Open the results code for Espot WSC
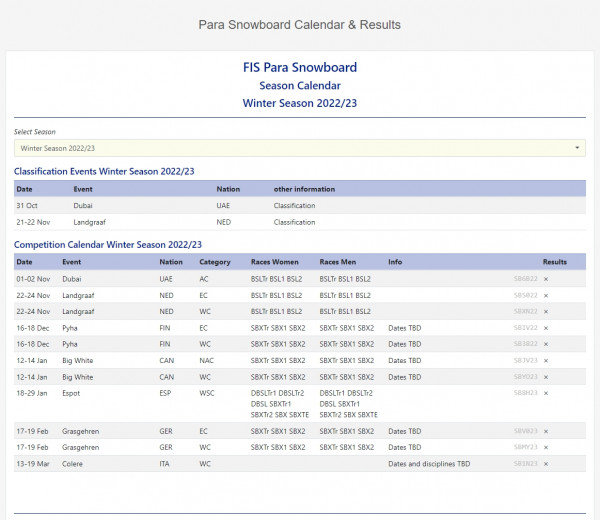This screenshot has width=600, height=520. (525, 393)
